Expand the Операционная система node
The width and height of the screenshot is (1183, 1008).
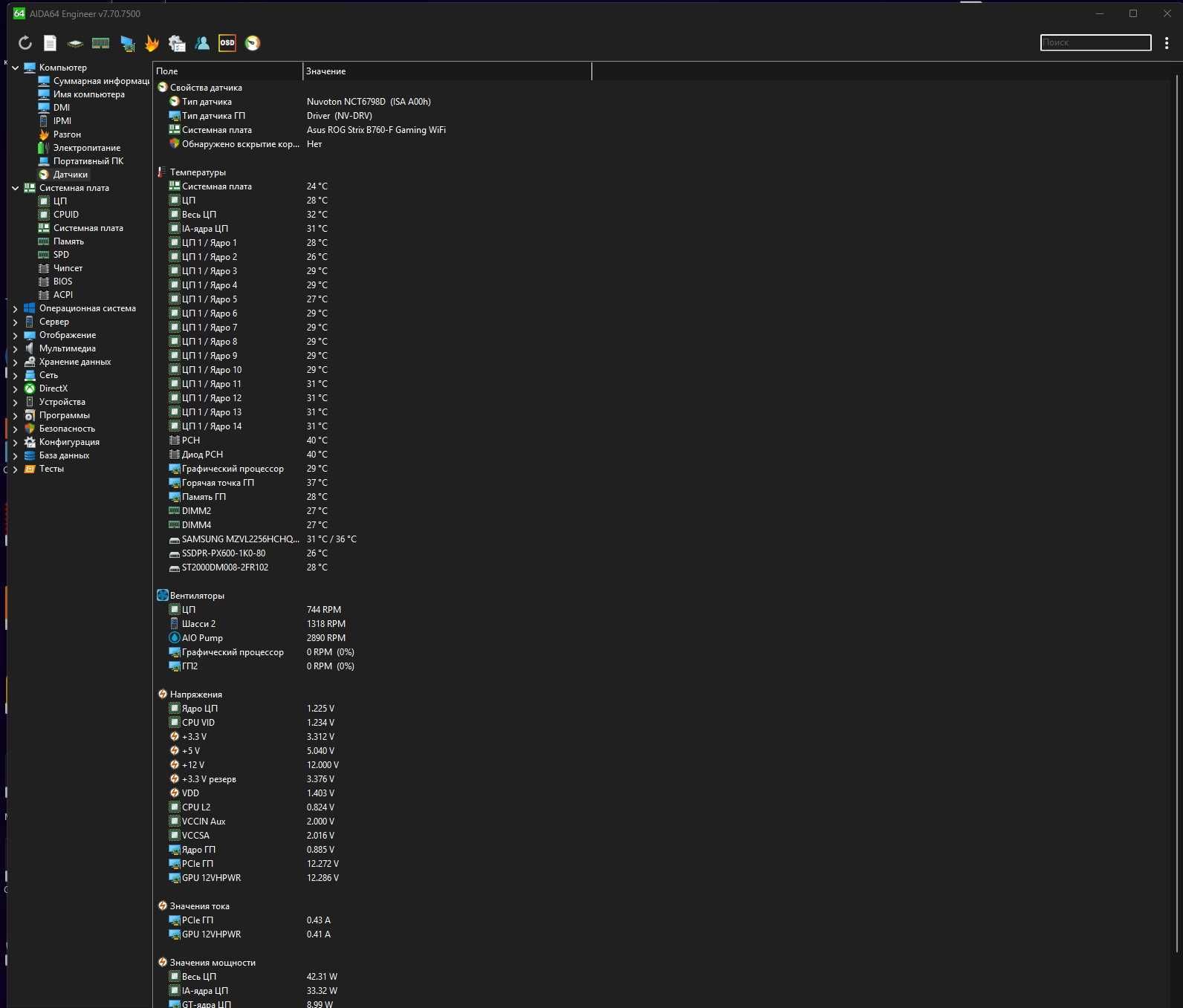pyautogui.click(x=15, y=308)
